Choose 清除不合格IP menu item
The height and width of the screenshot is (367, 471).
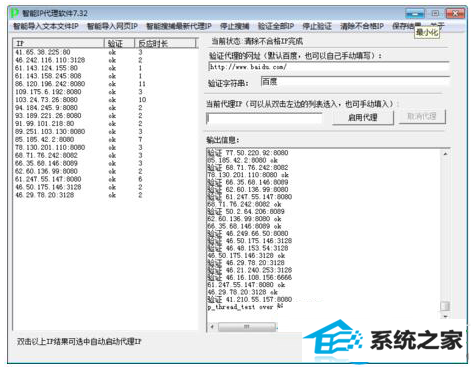coord(362,26)
